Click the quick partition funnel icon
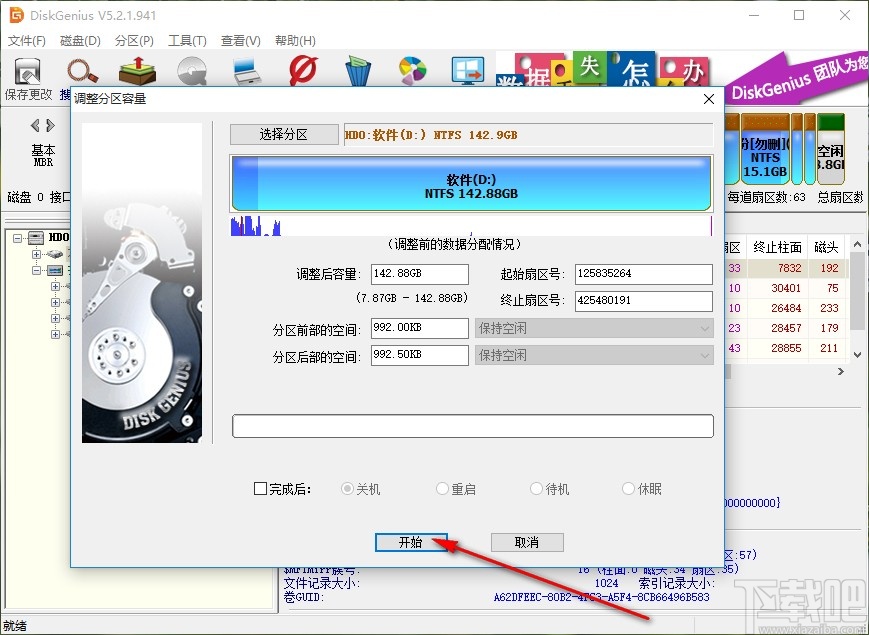The image size is (869, 635). 357,71
